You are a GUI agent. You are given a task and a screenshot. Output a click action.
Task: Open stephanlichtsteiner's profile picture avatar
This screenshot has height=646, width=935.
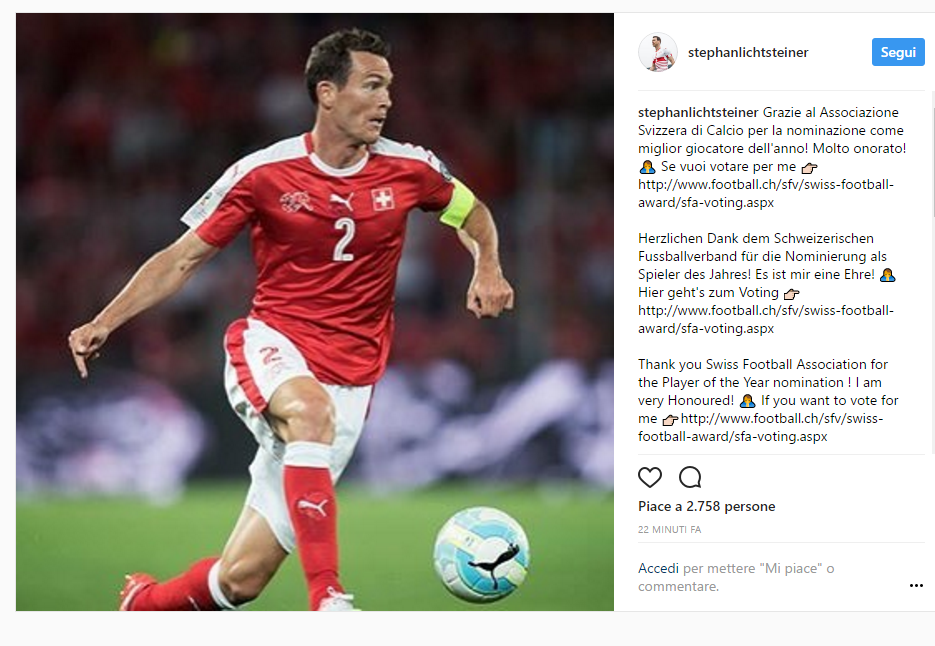point(658,52)
